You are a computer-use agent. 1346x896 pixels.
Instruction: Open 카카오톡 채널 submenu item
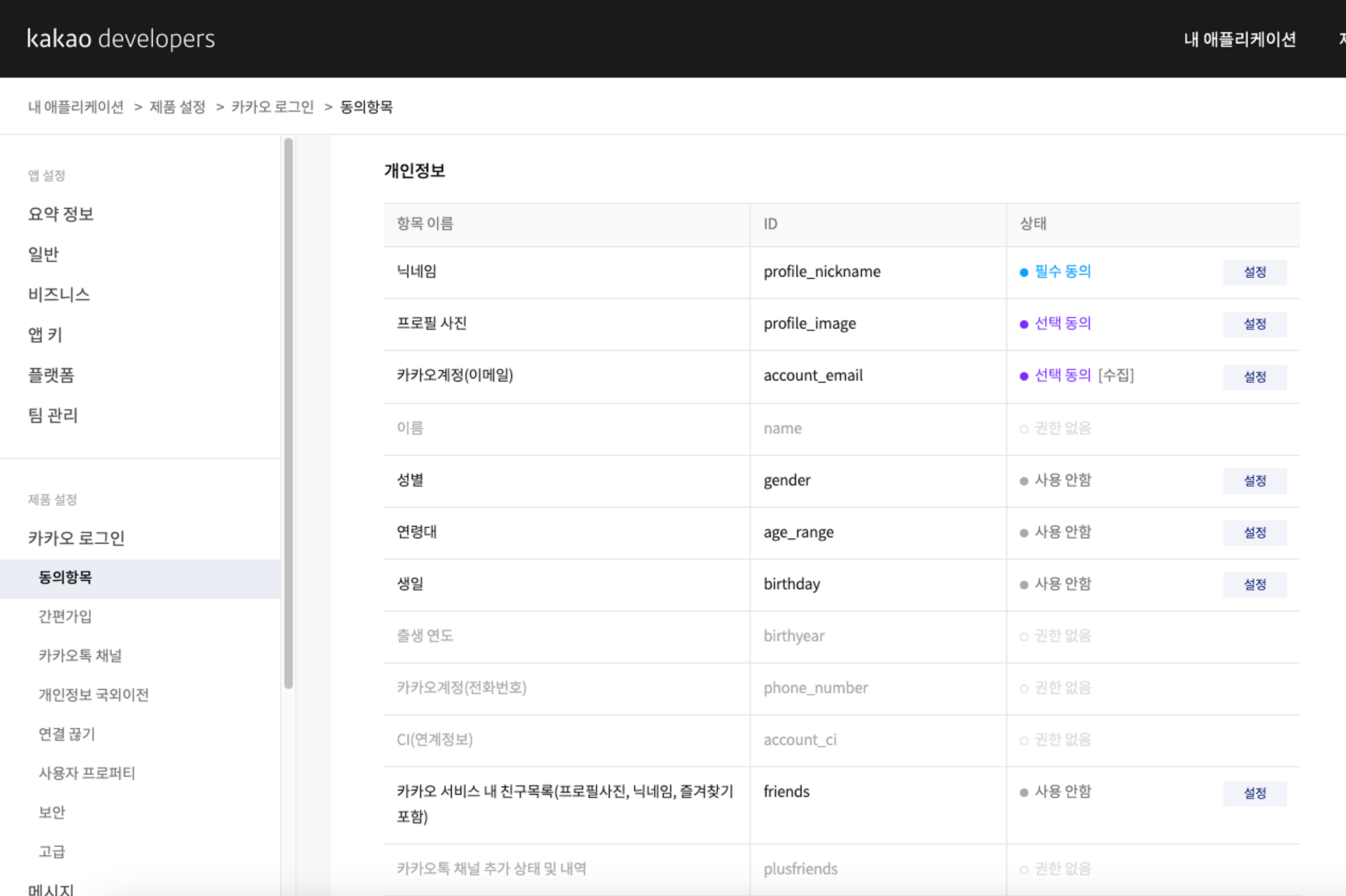[80, 655]
